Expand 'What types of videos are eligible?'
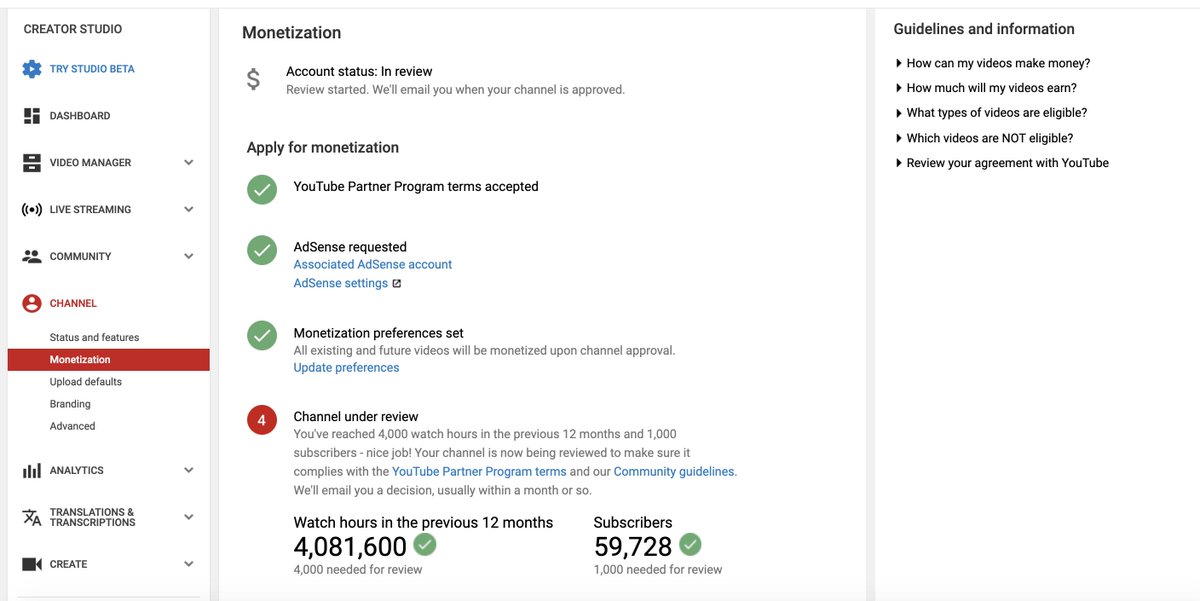 click(x=990, y=113)
